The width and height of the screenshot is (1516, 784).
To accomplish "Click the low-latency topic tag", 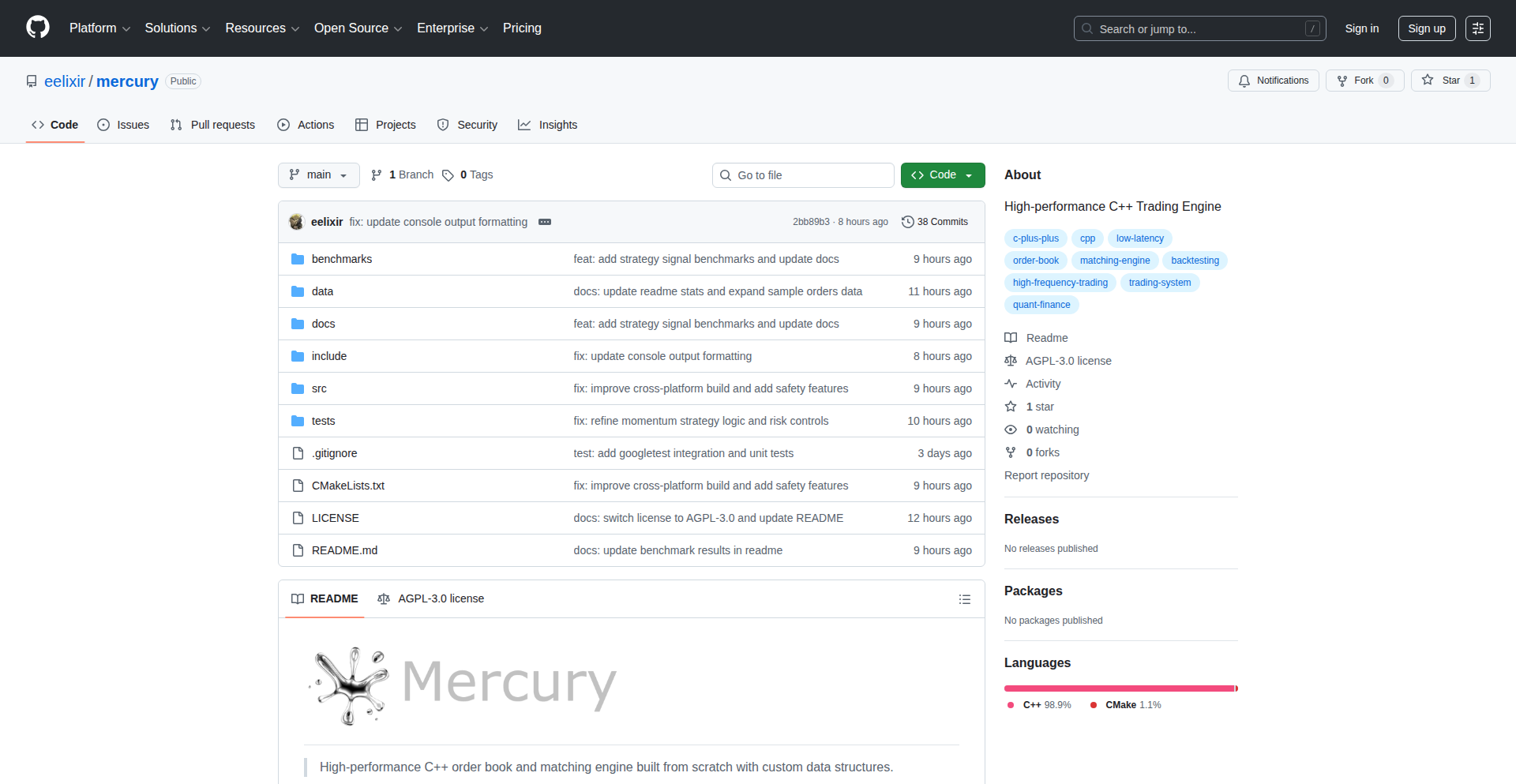I will (1140, 238).
